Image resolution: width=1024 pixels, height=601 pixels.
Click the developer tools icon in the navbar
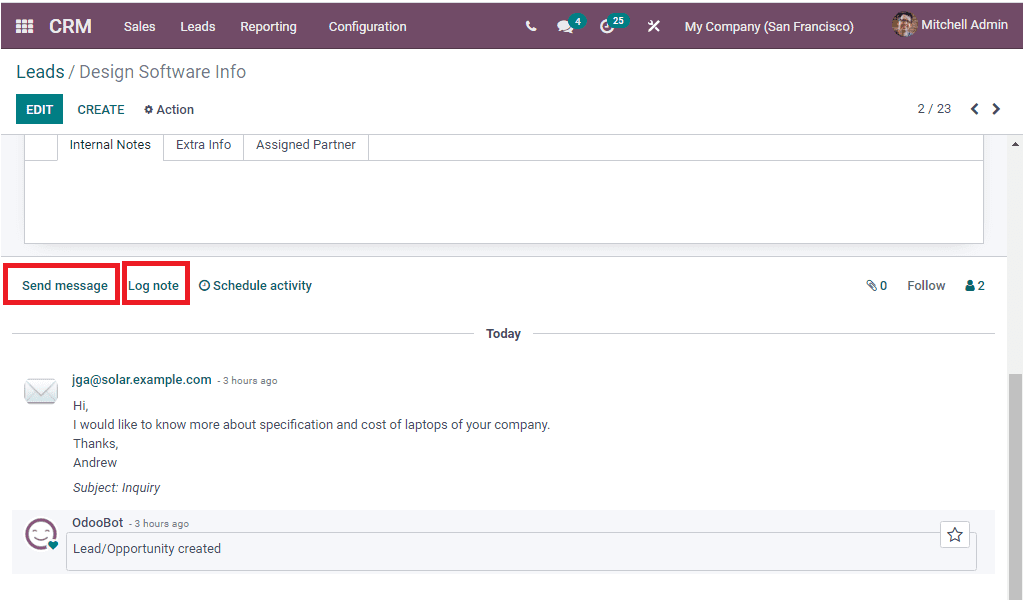tap(653, 26)
